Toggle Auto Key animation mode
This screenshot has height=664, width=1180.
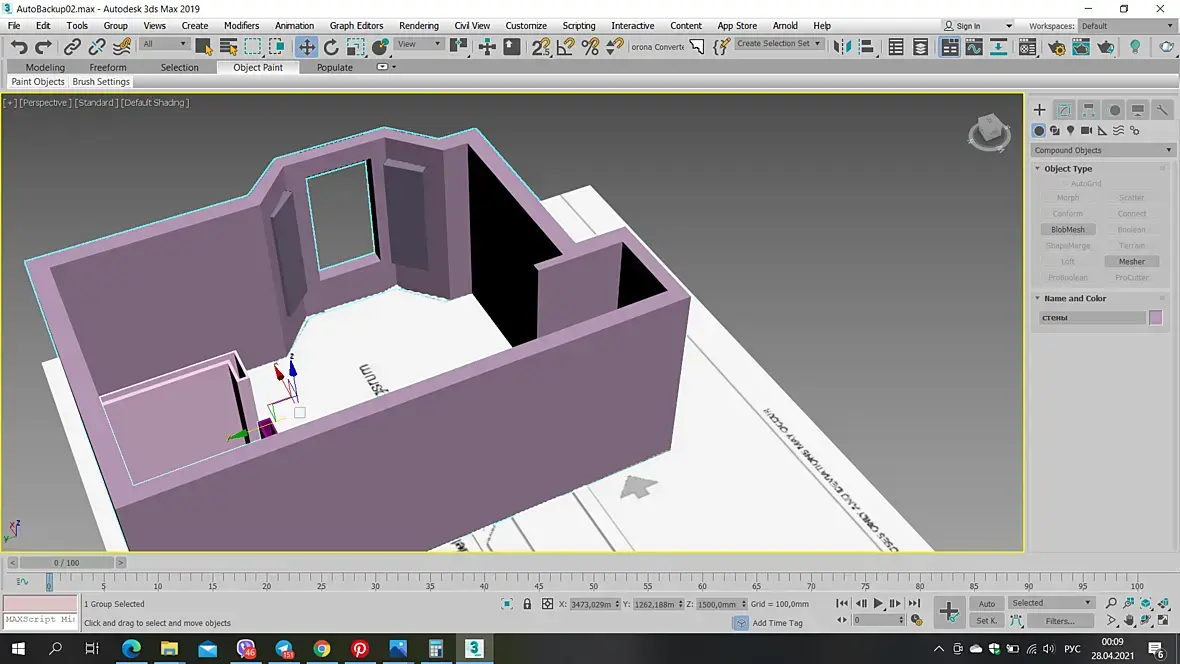click(x=986, y=604)
